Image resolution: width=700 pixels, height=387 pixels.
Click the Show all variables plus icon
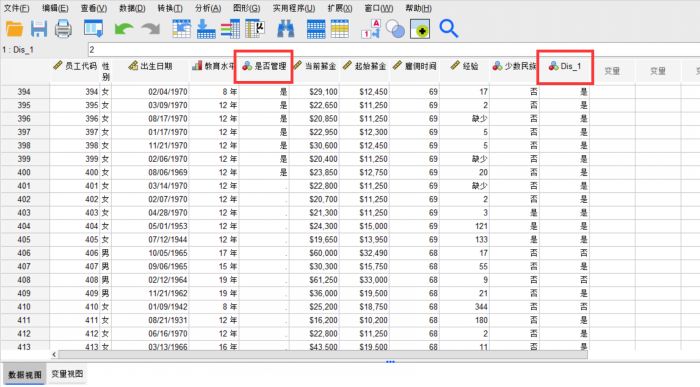(x=420, y=29)
